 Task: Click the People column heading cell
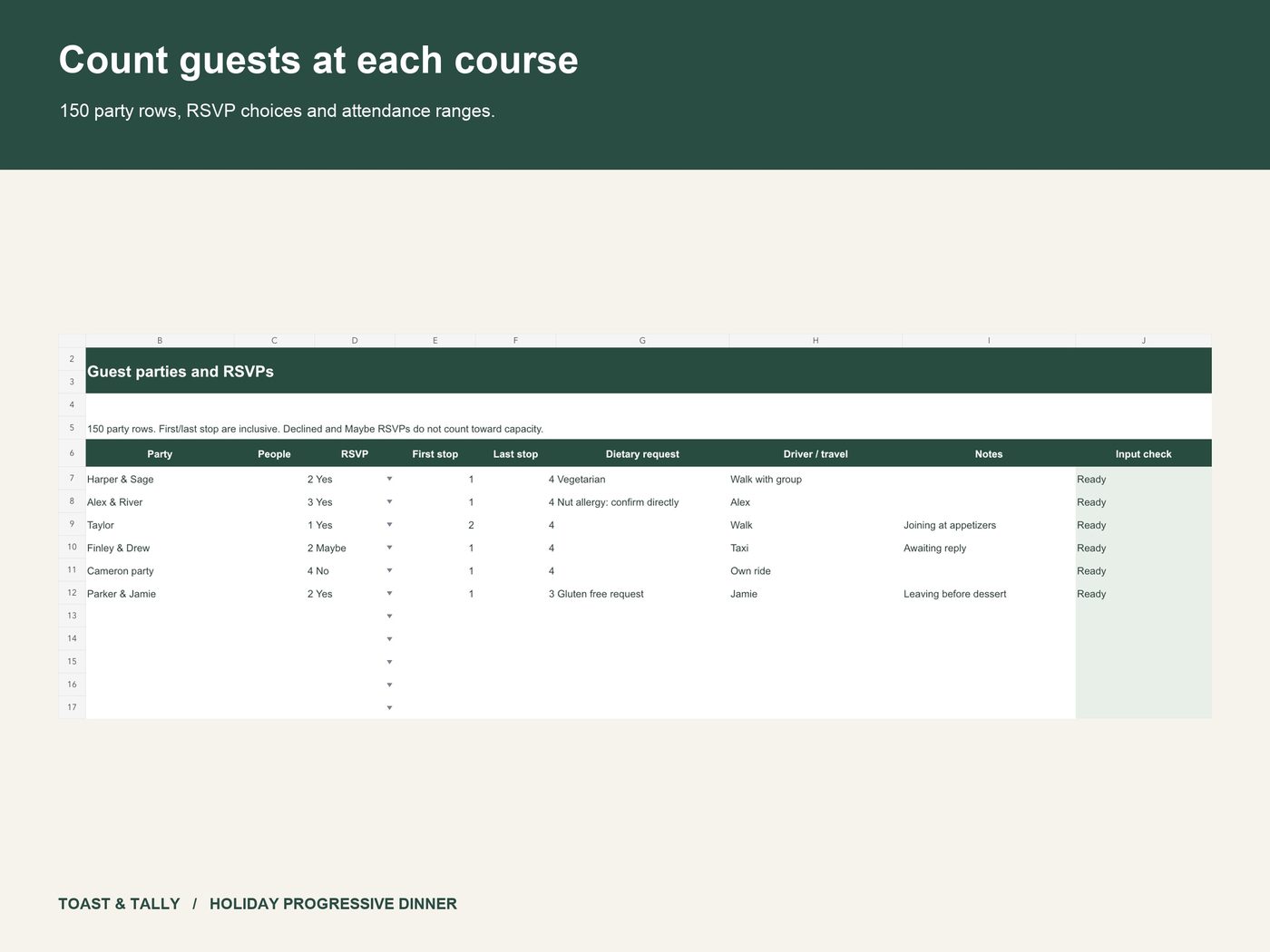[274, 454]
